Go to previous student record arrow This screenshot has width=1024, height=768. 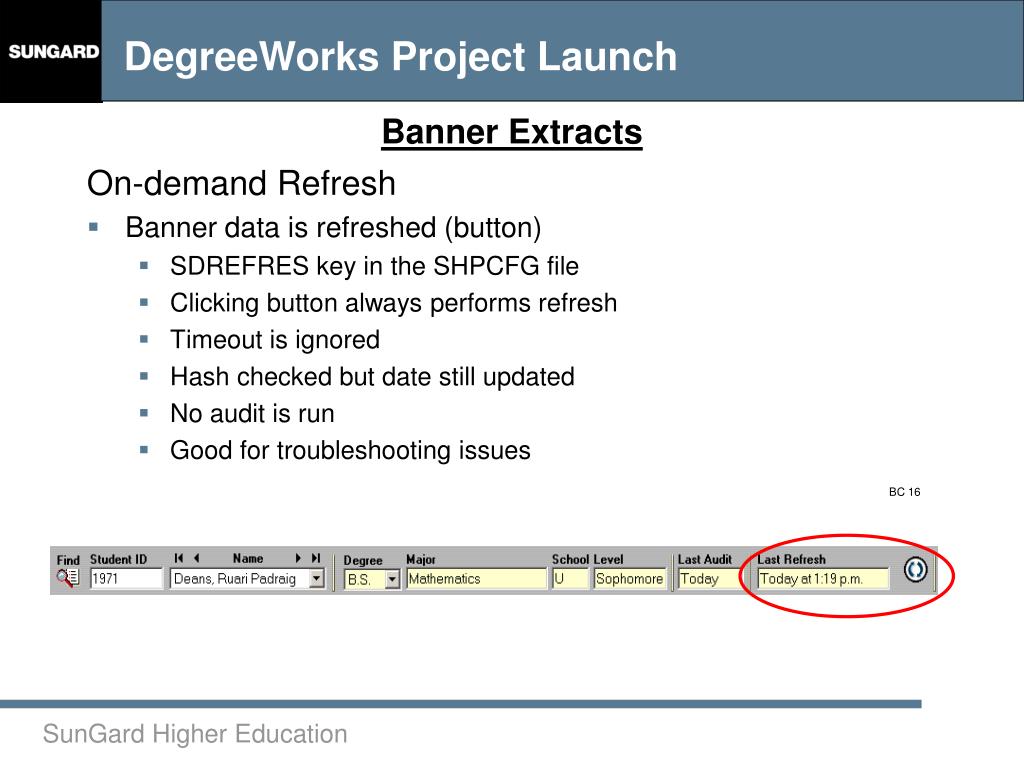point(196,558)
